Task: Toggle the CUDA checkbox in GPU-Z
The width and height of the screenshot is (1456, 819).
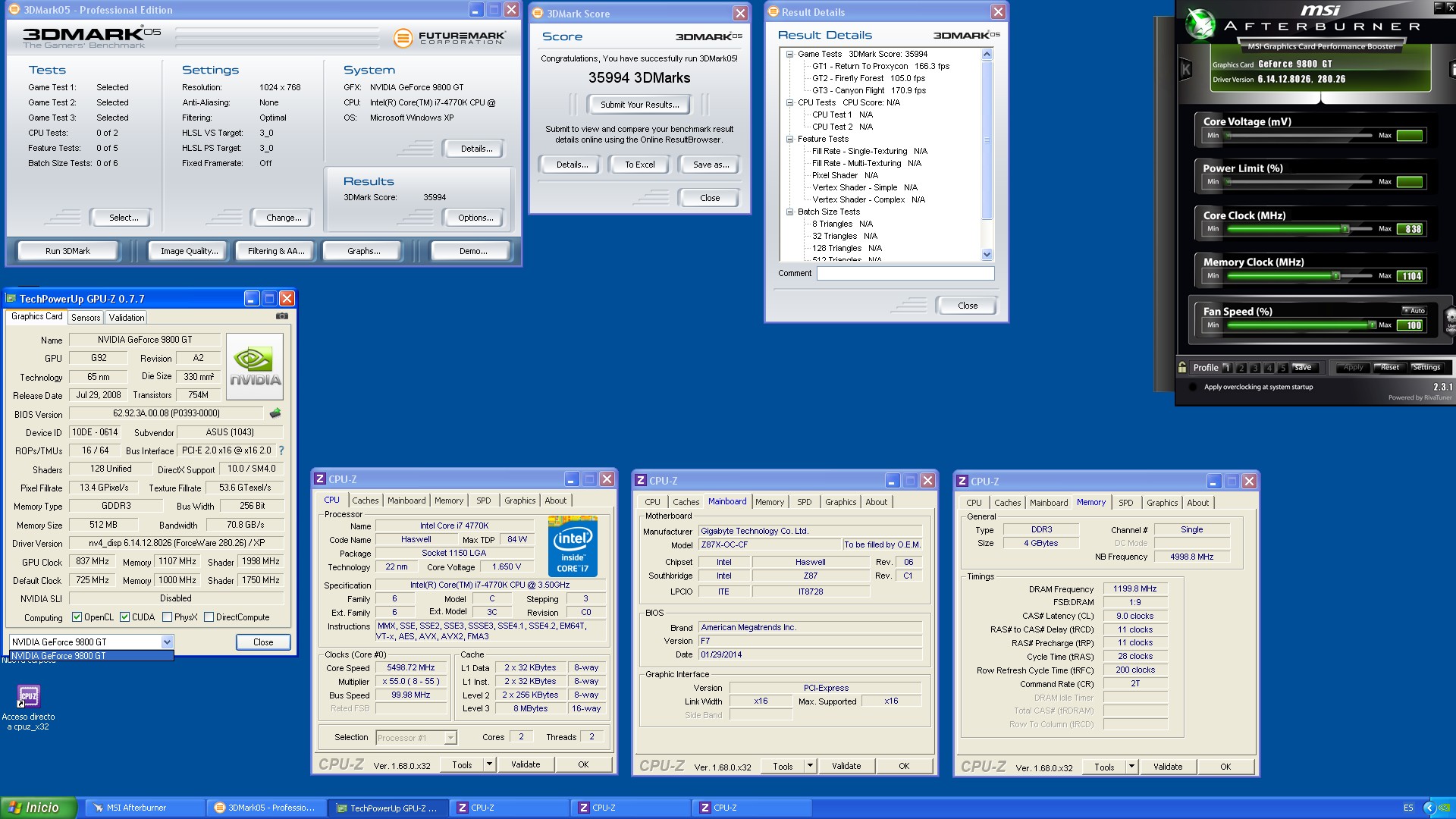Action: (x=125, y=617)
